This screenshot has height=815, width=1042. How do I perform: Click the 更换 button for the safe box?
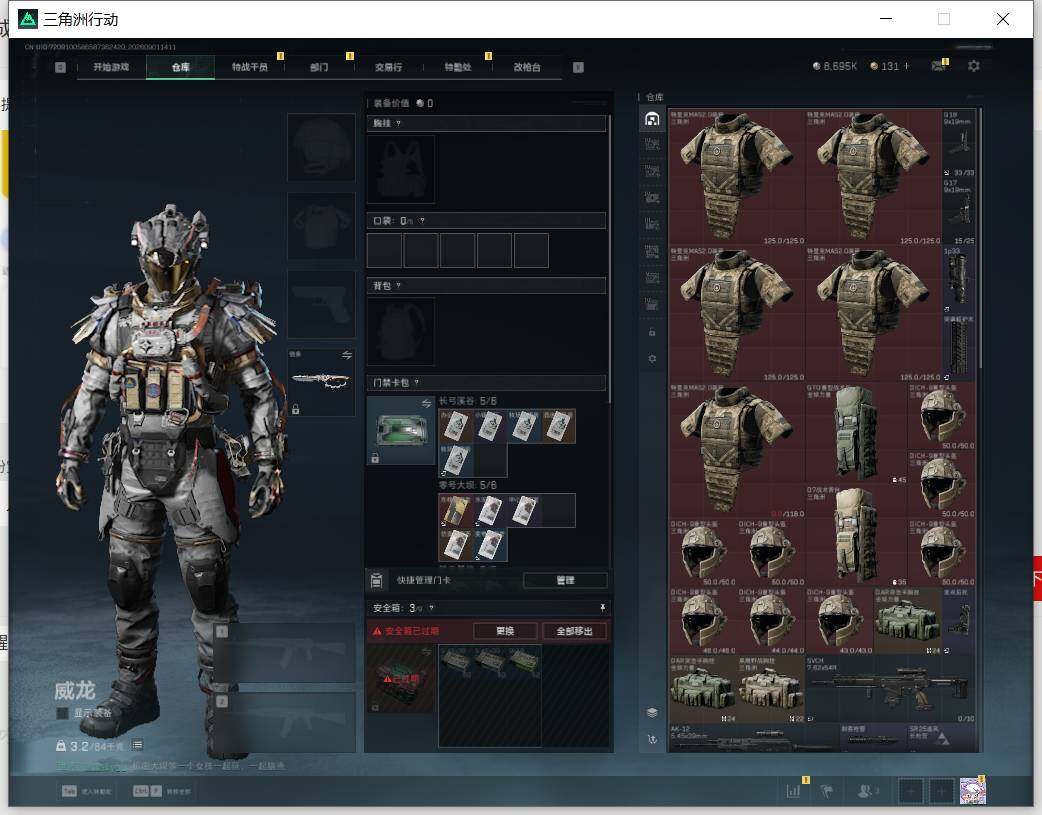click(x=505, y=631)
